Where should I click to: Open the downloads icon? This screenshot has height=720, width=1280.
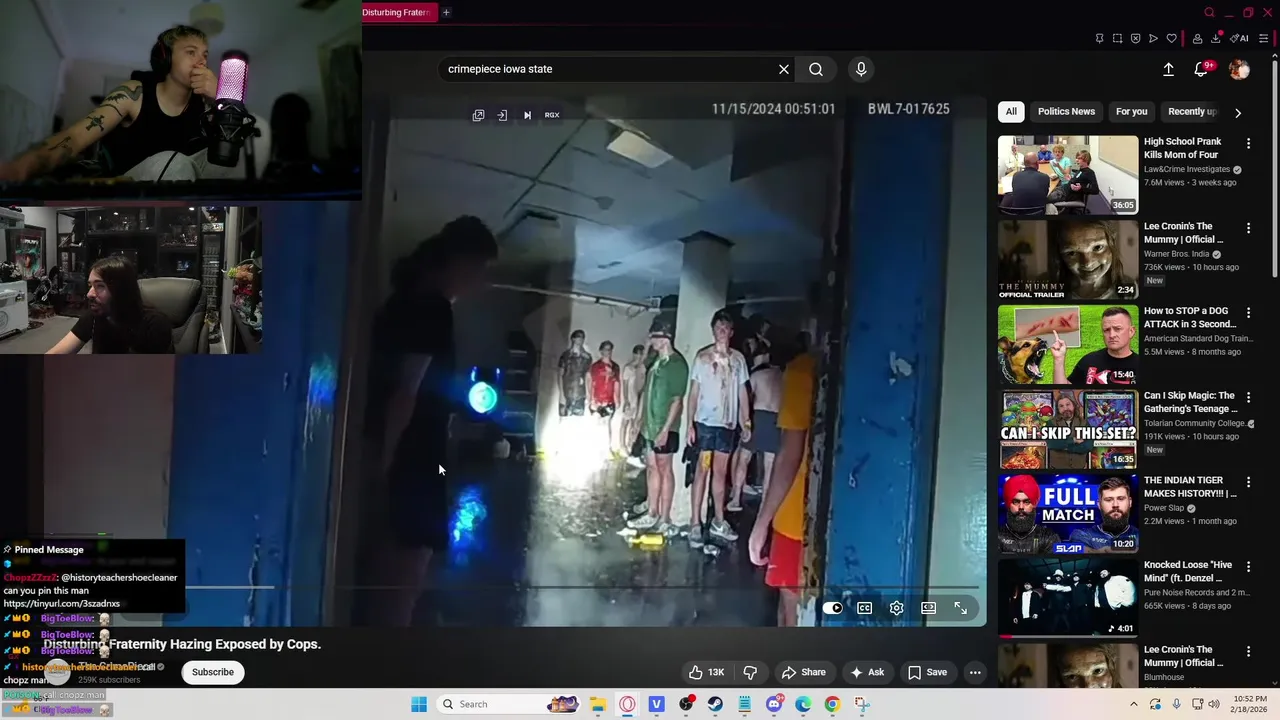point(1216,38)
